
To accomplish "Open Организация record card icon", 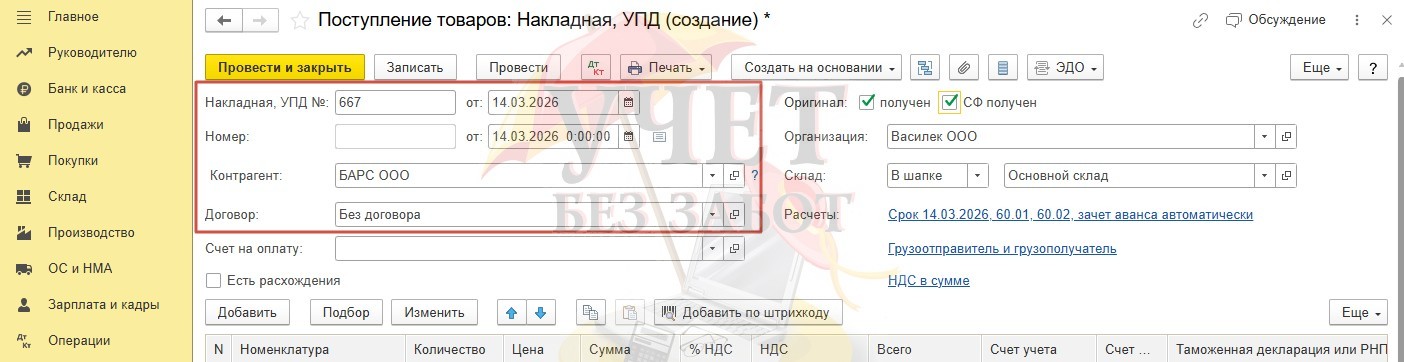I will (x=1287, y=136).
